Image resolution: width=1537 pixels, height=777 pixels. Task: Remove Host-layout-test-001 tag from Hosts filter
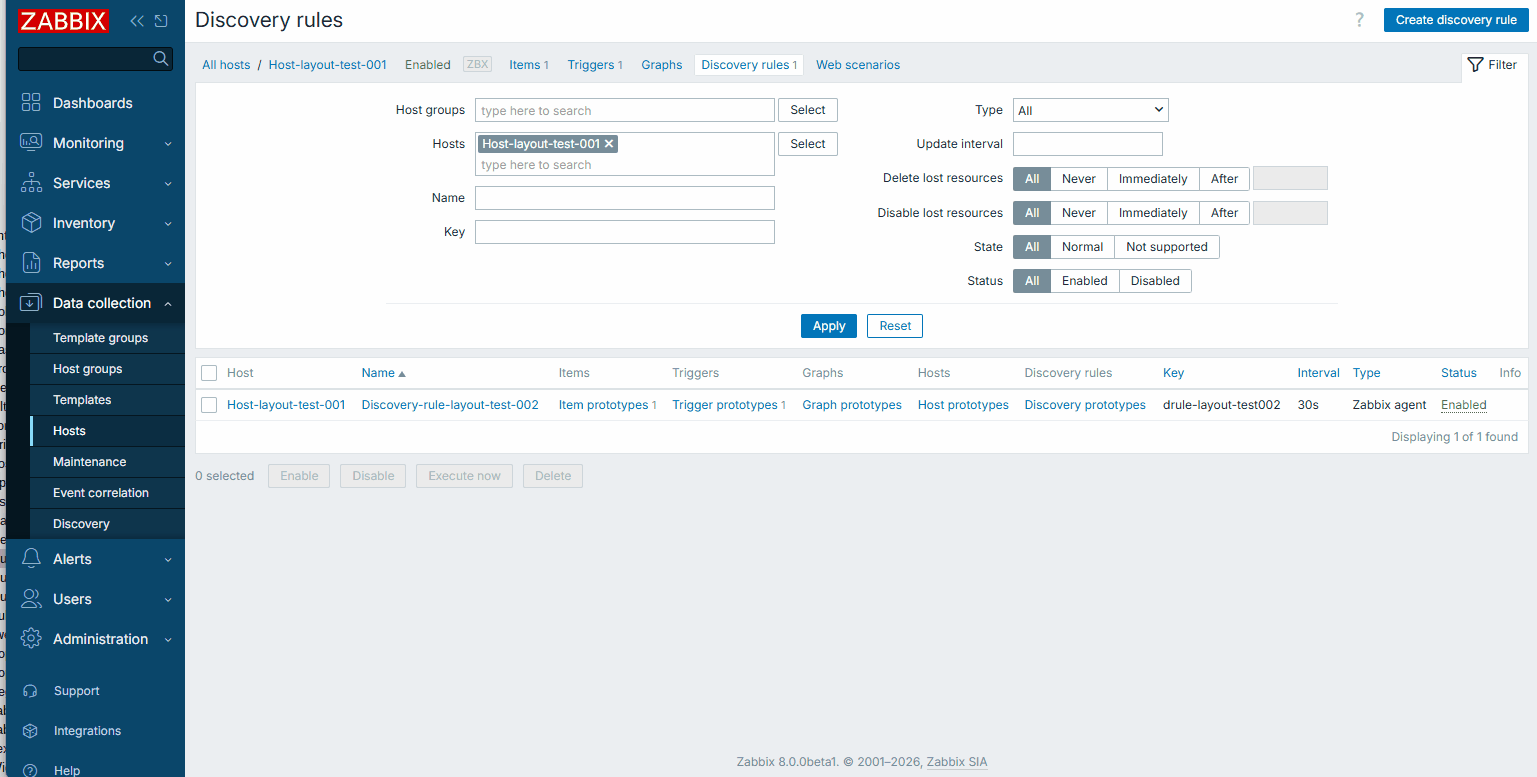(x=609, y=144)
